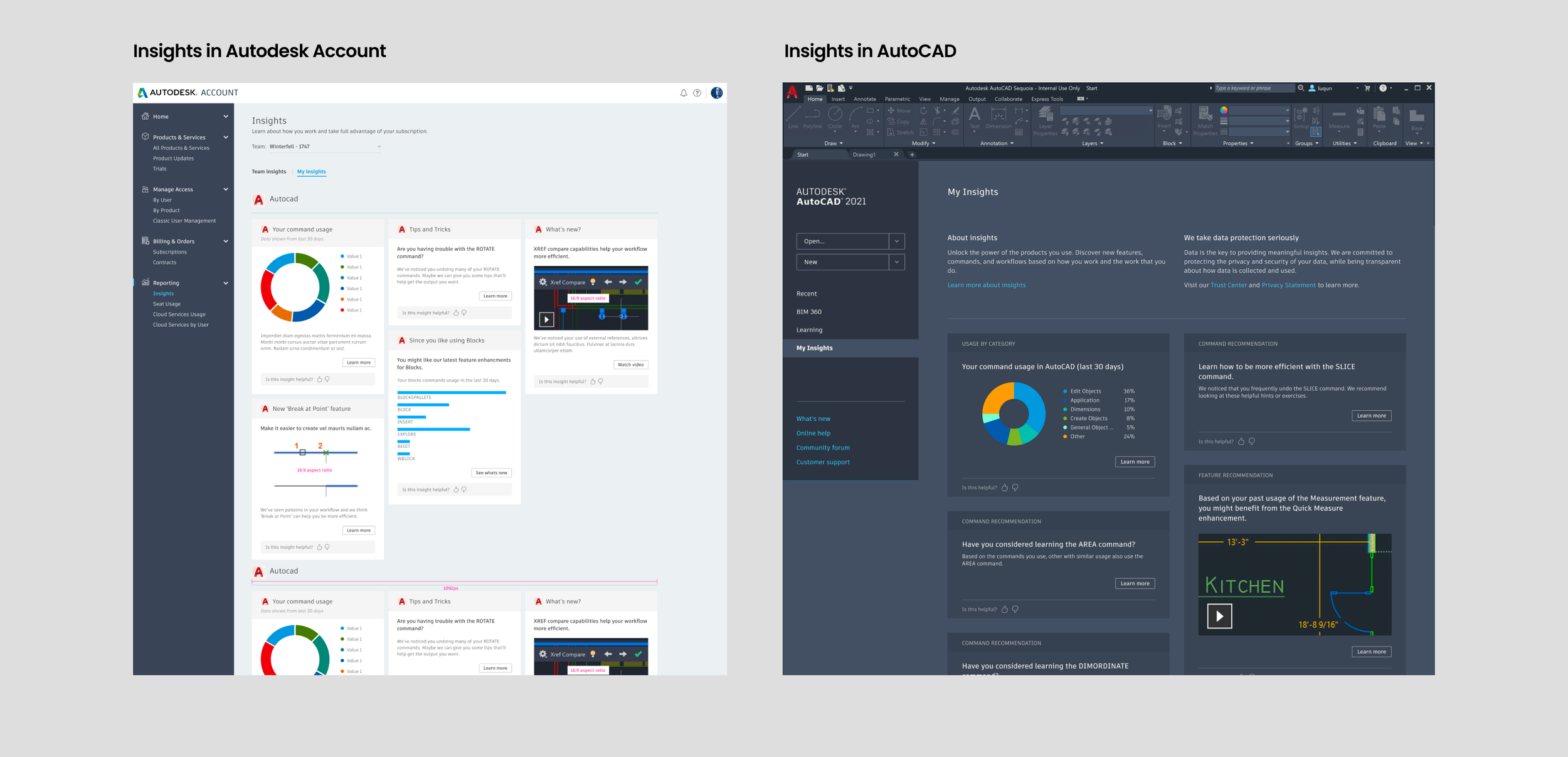Screen dimensions: 1568x757
Task: Thumbs down the Tips and Tricks insight
Action: (464, 312)
